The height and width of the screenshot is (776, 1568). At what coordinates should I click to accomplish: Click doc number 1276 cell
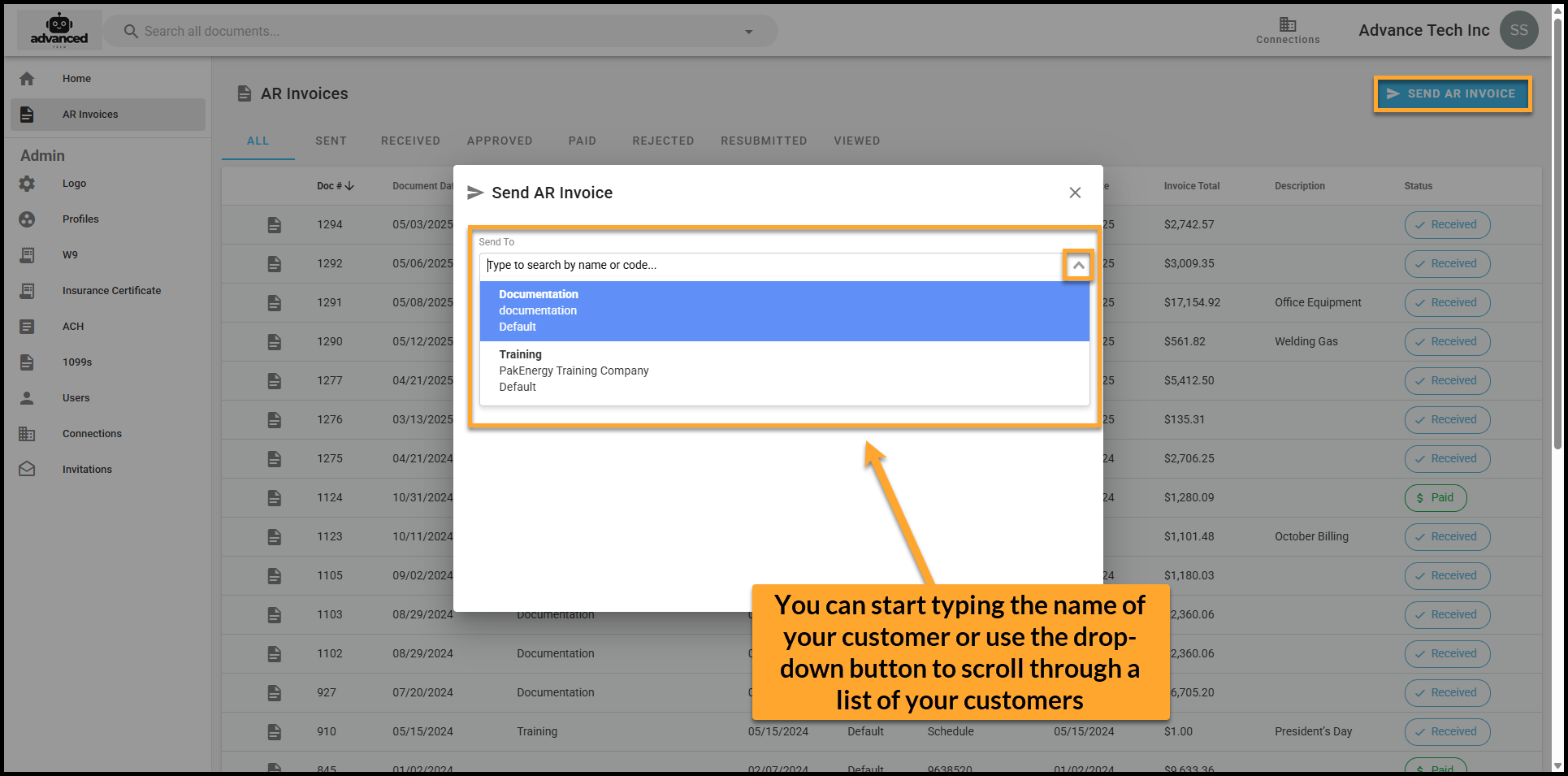point(330,419)
